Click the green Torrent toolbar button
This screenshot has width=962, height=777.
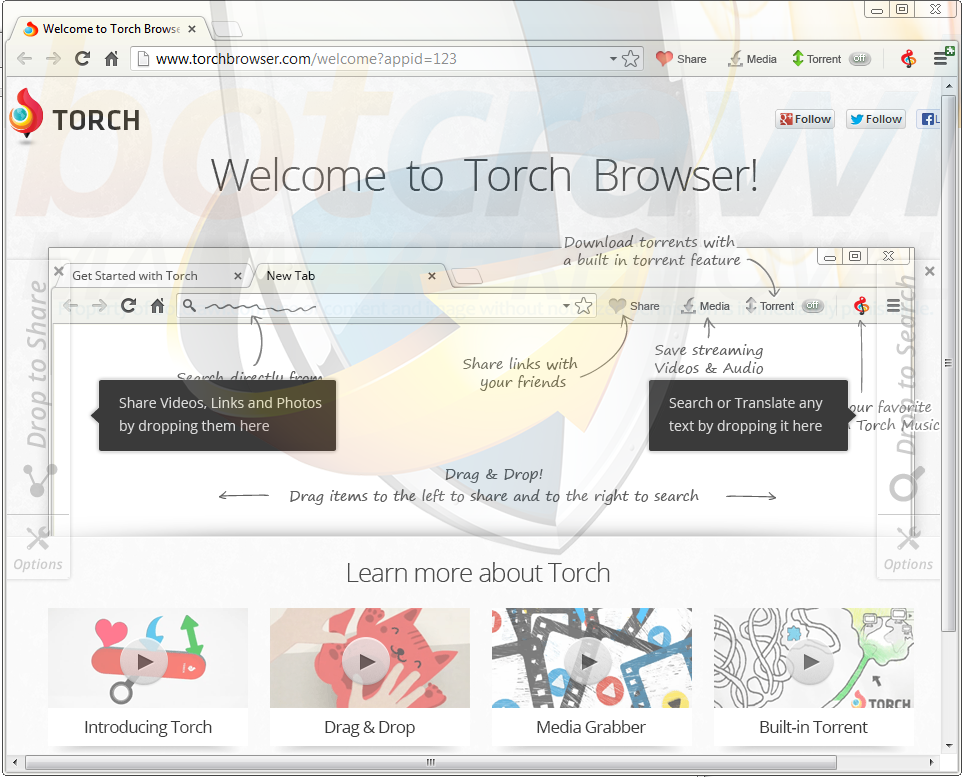817,59
